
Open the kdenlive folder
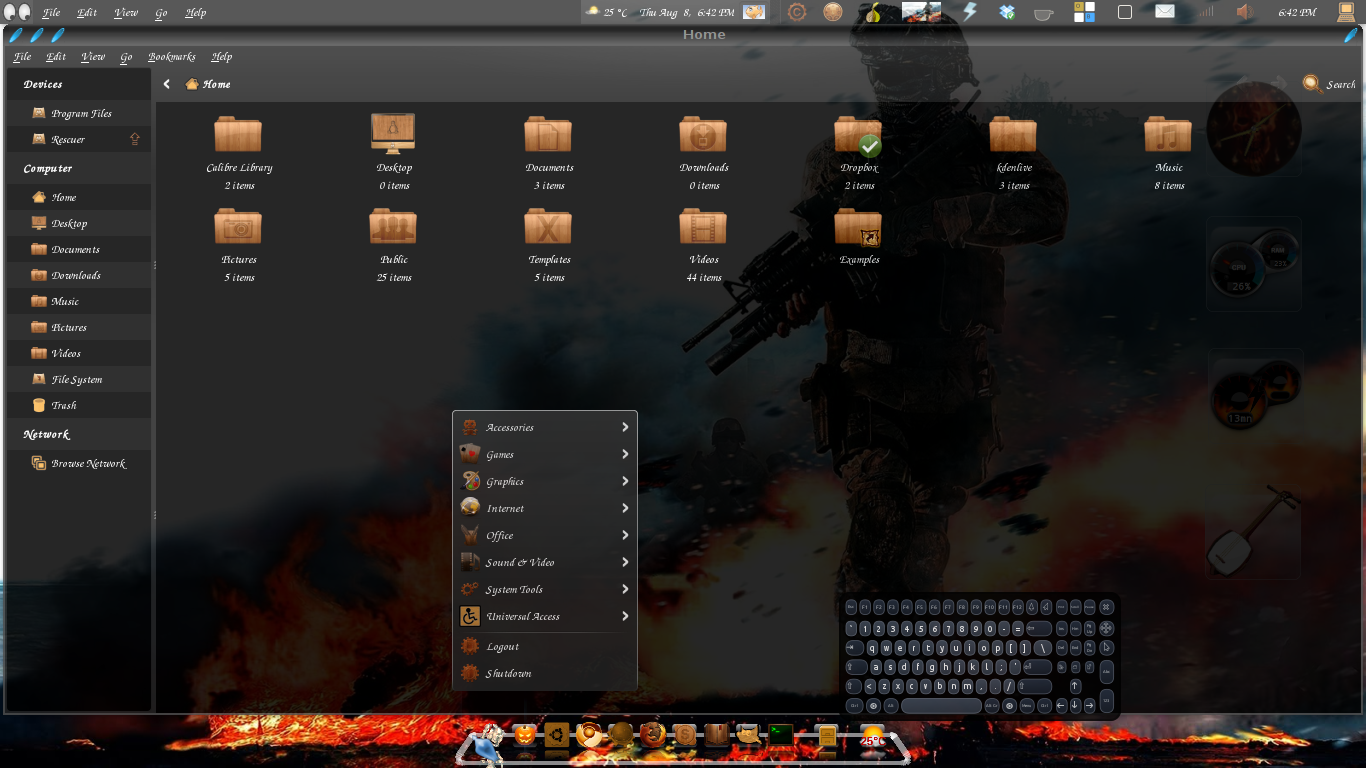[x=1013, y=134]
